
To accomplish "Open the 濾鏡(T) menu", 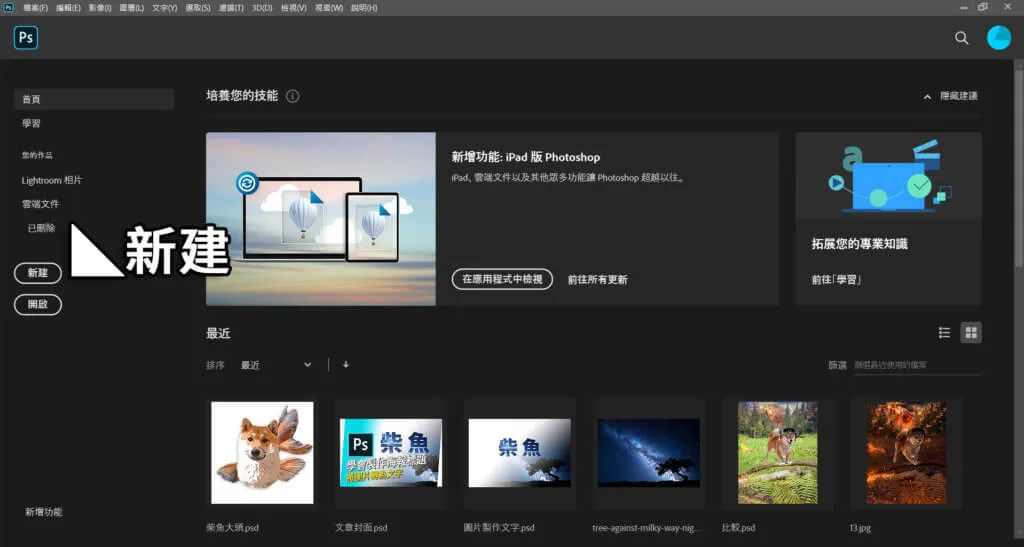I will pos(231,8).
